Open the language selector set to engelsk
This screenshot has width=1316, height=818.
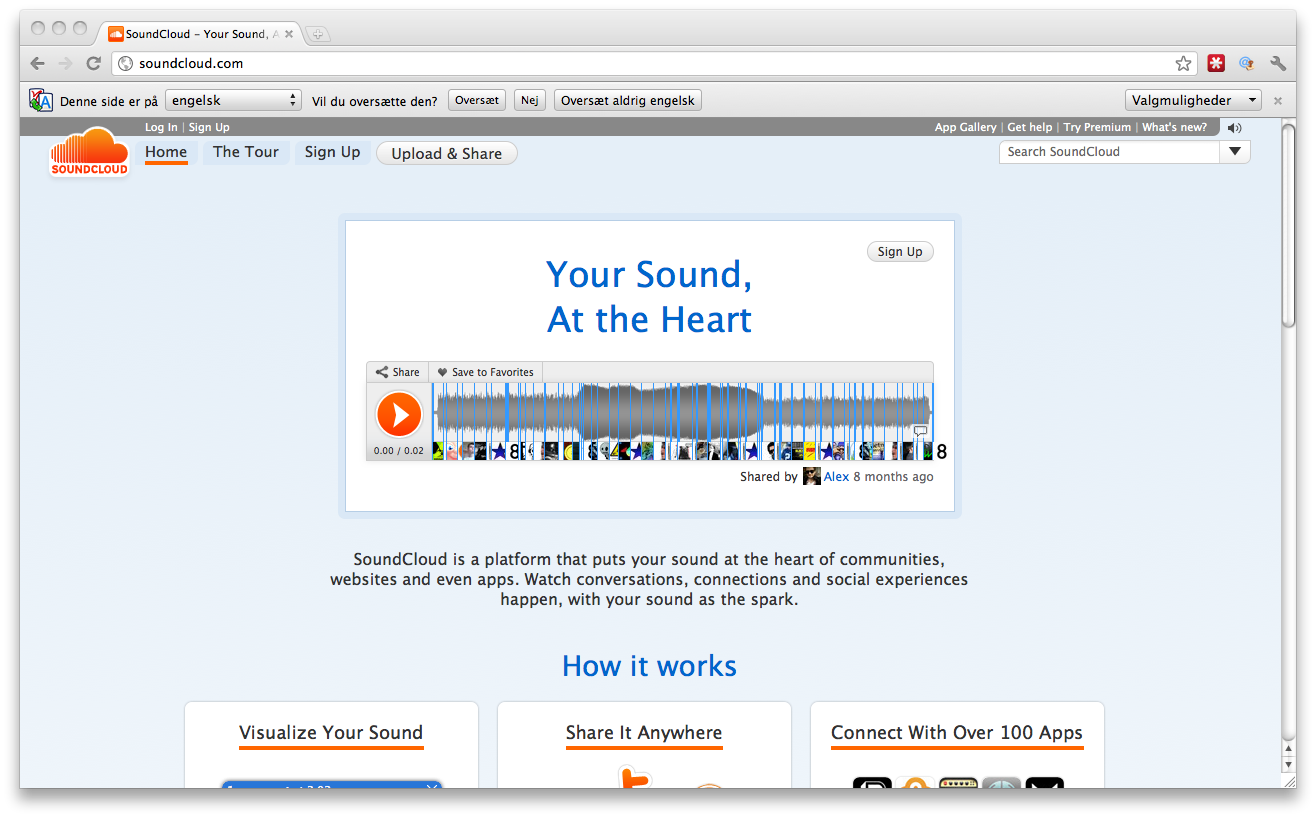click(234, 100)
